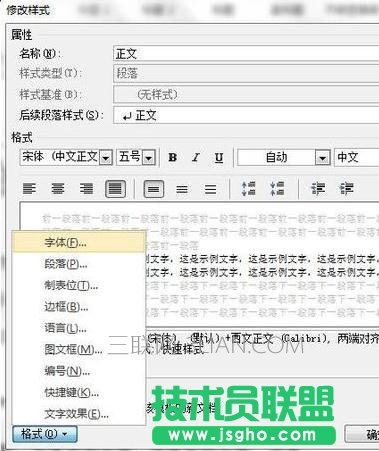379x451 pixels.
Task: Select 图文框(M)... menu item
Action: pyautogui.click(x=79, y=349)
